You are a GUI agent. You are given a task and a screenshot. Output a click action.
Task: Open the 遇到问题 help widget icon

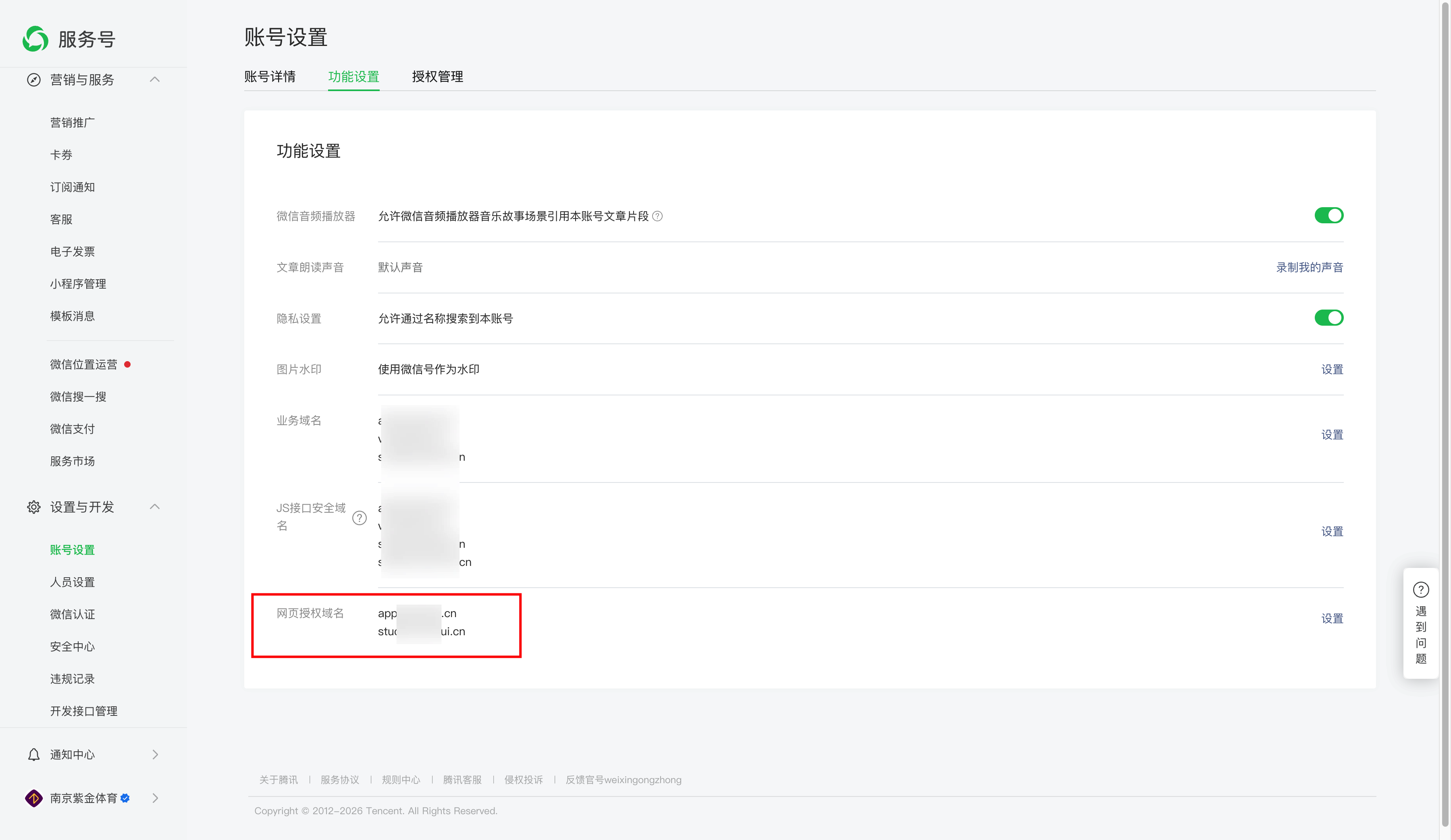tap(1420, 590)
